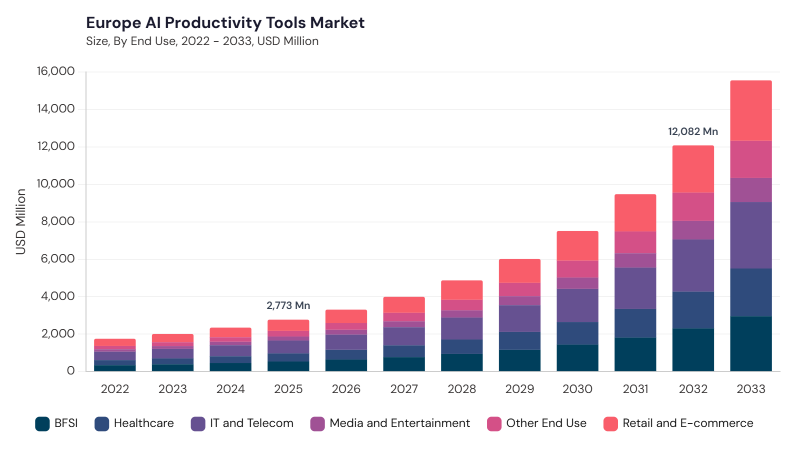The height and width of the screenshot is (450, 800).
Task: Click the Retail and E-commerce segment of 2031 bar
Action: (635, 213)
